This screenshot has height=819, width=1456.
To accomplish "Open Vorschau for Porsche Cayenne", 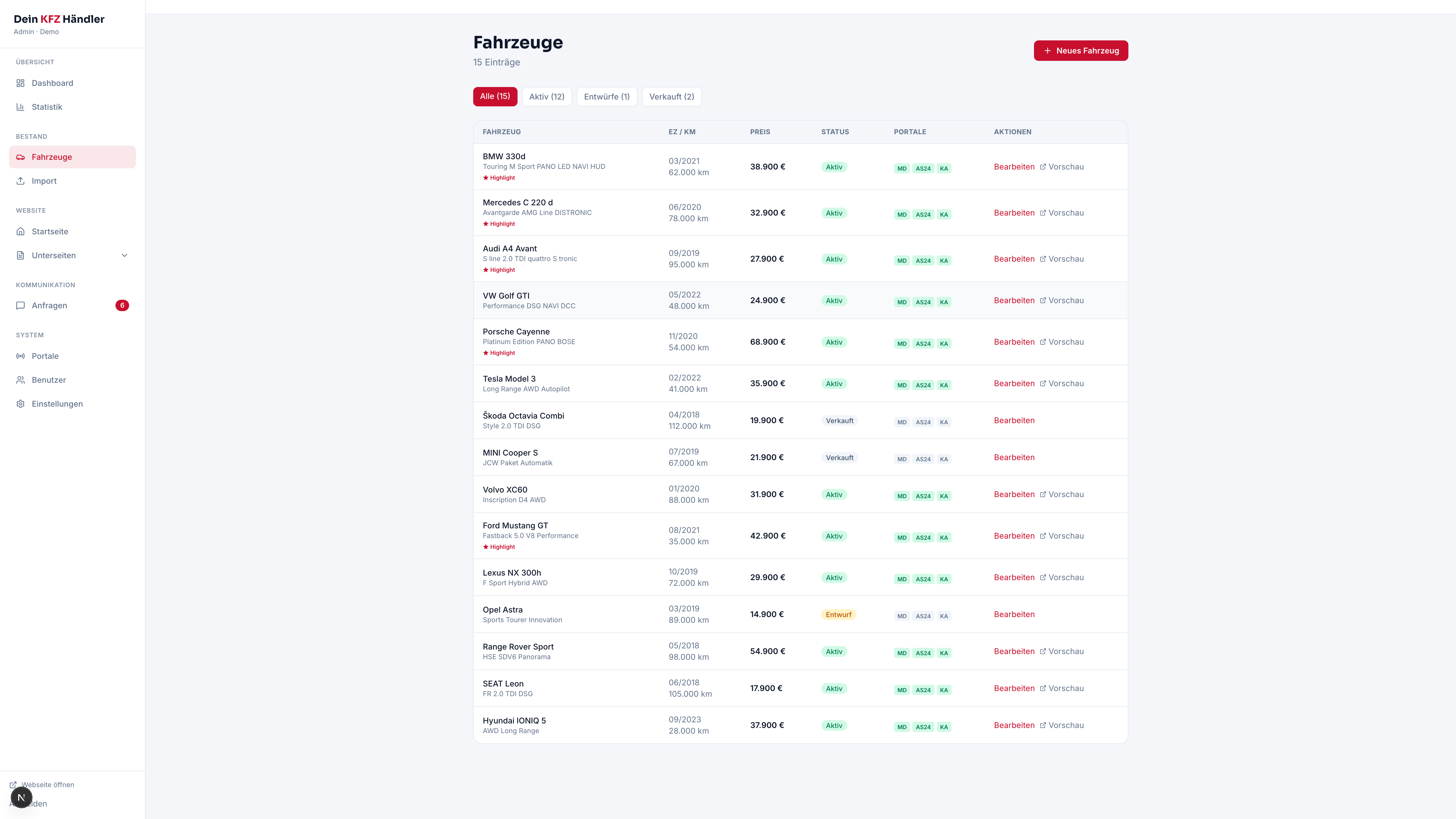I will [x=1062, y=342].
